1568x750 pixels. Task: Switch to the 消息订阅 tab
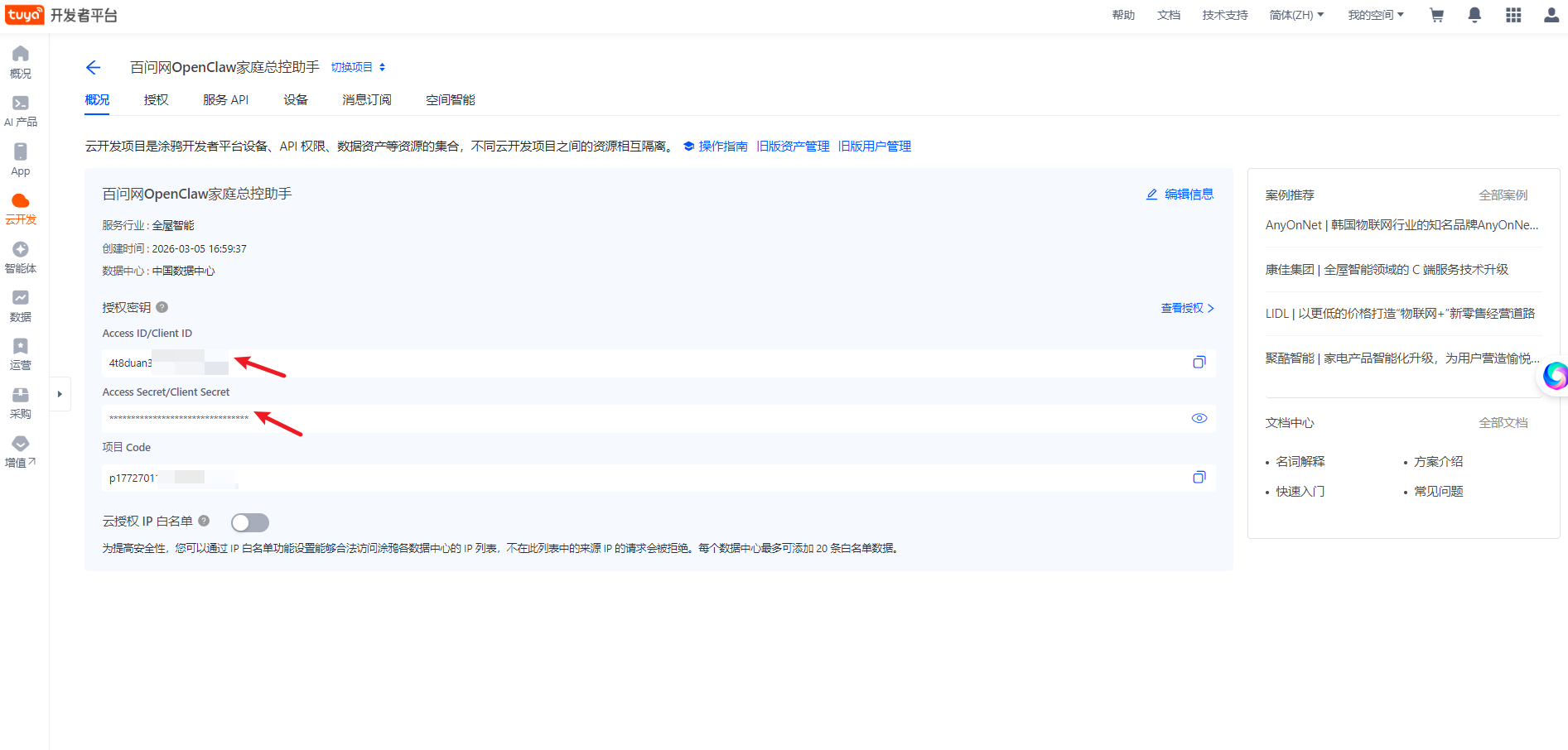point(366,100)
